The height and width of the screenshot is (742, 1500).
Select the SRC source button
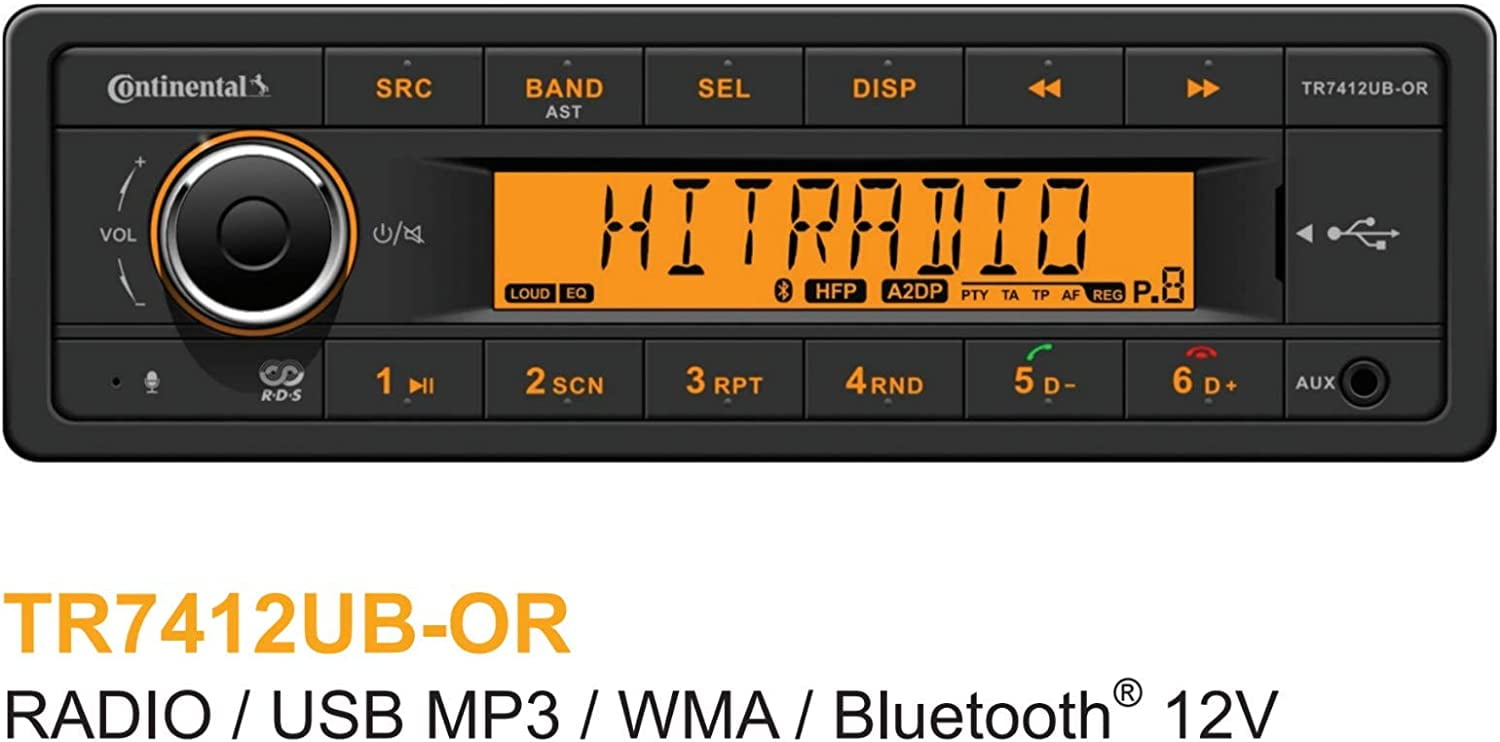click(x=404, y=88)
